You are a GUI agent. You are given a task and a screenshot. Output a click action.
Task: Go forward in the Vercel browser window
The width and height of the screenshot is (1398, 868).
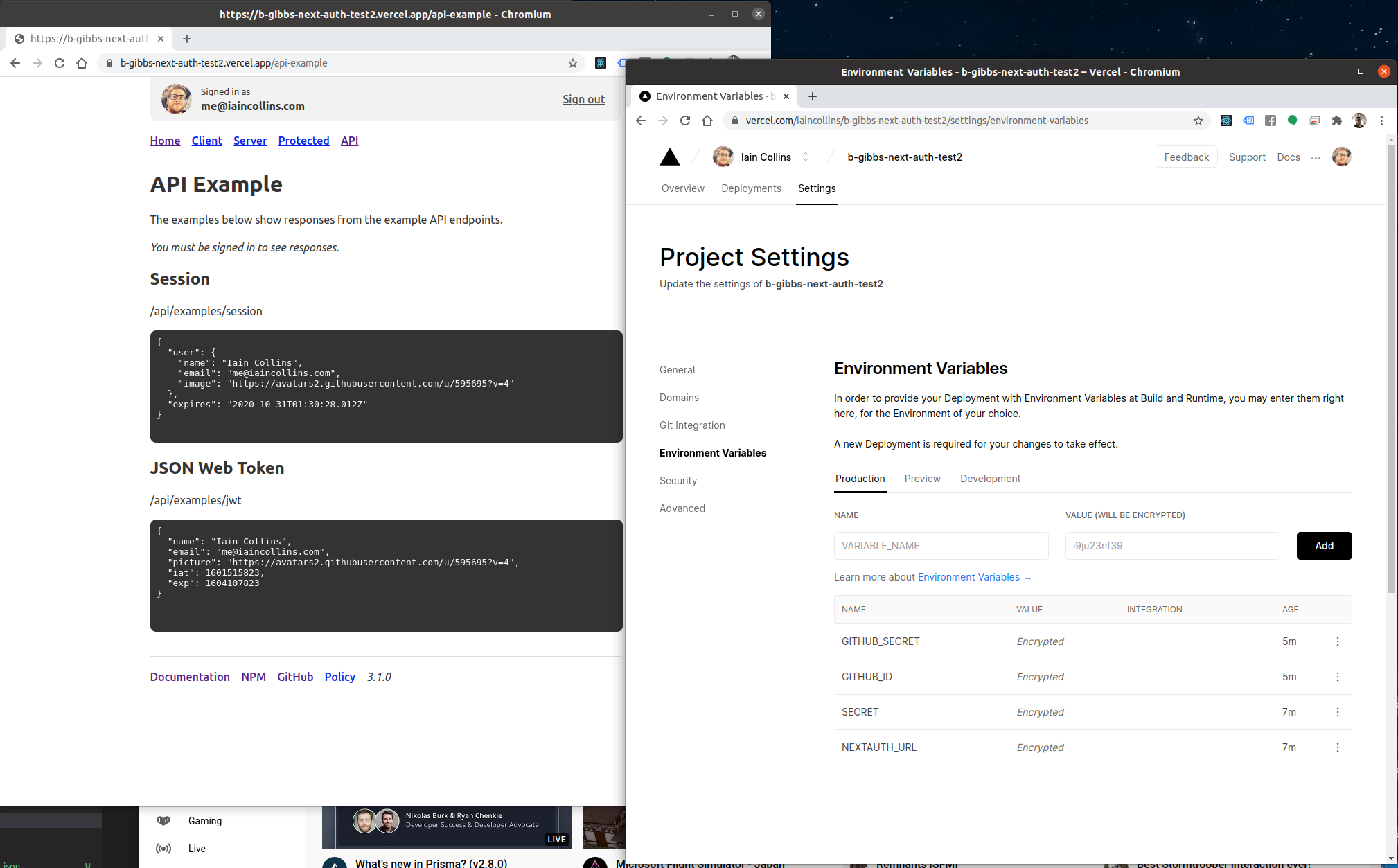pos(663,121)
